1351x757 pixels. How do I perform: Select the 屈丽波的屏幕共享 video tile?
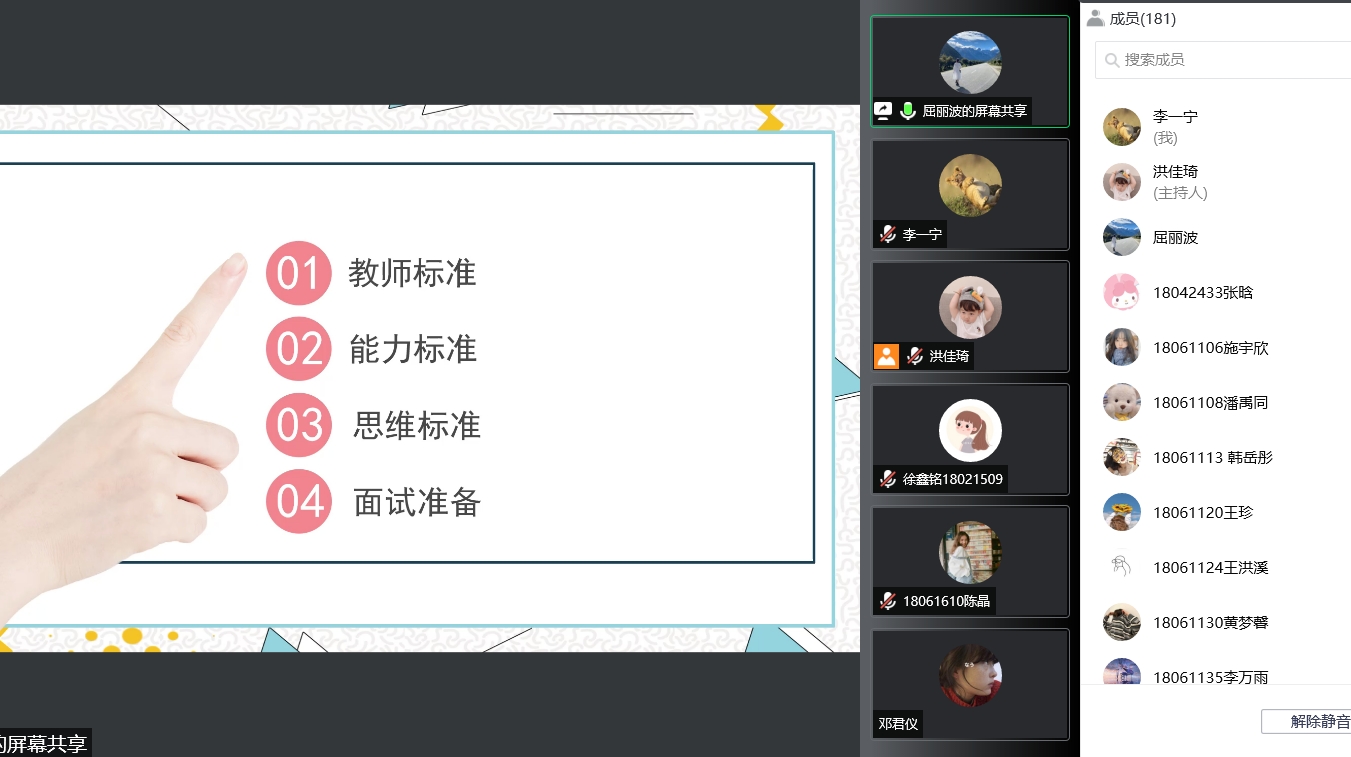pos(970,71)
